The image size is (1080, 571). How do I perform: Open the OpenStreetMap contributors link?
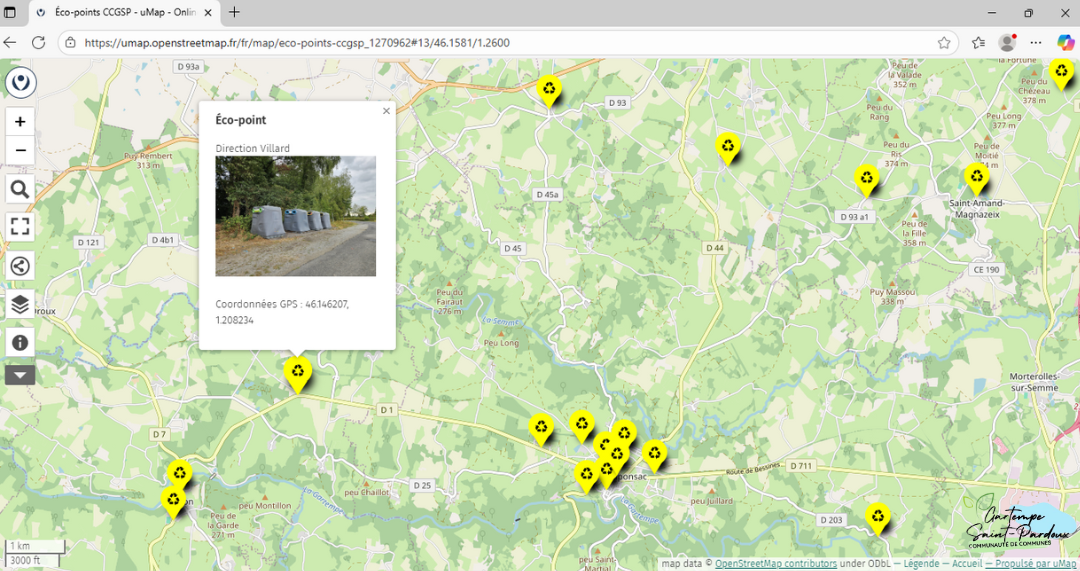click(775, 564)
